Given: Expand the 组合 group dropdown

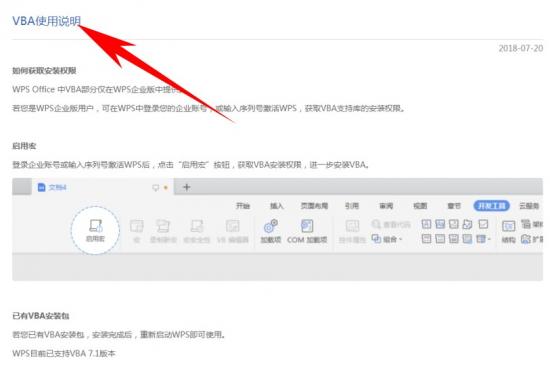Looking at the screenshot, I should coord(387,239).
